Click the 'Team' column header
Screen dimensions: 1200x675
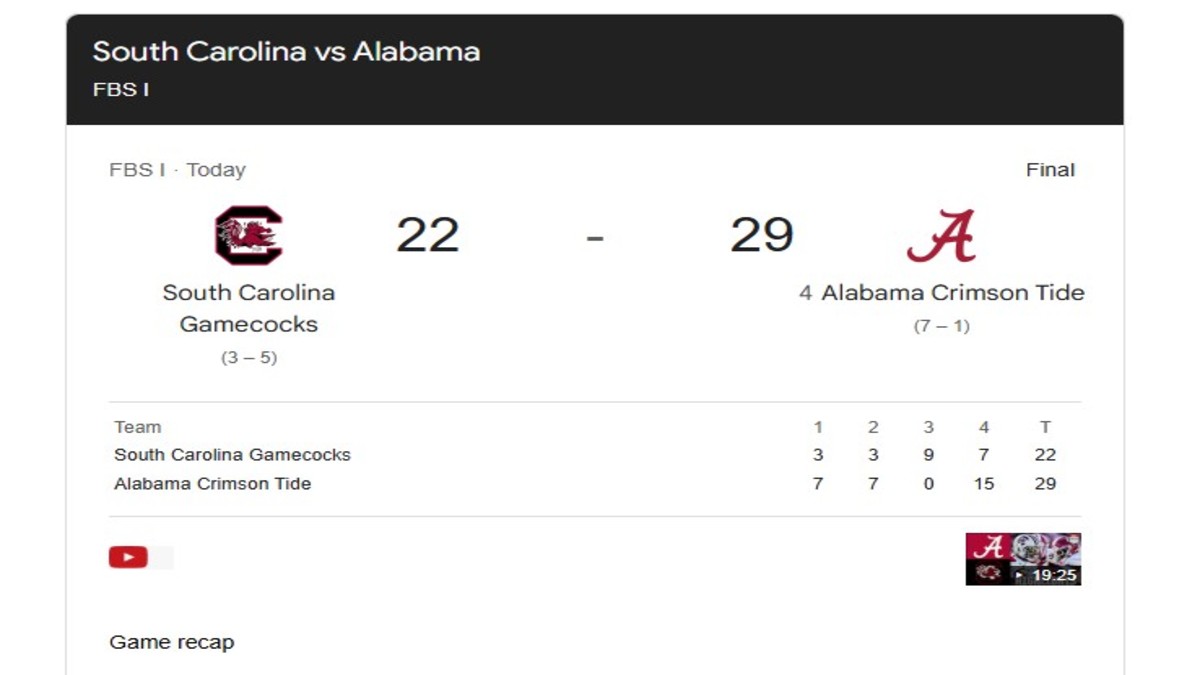click(137, 427)
